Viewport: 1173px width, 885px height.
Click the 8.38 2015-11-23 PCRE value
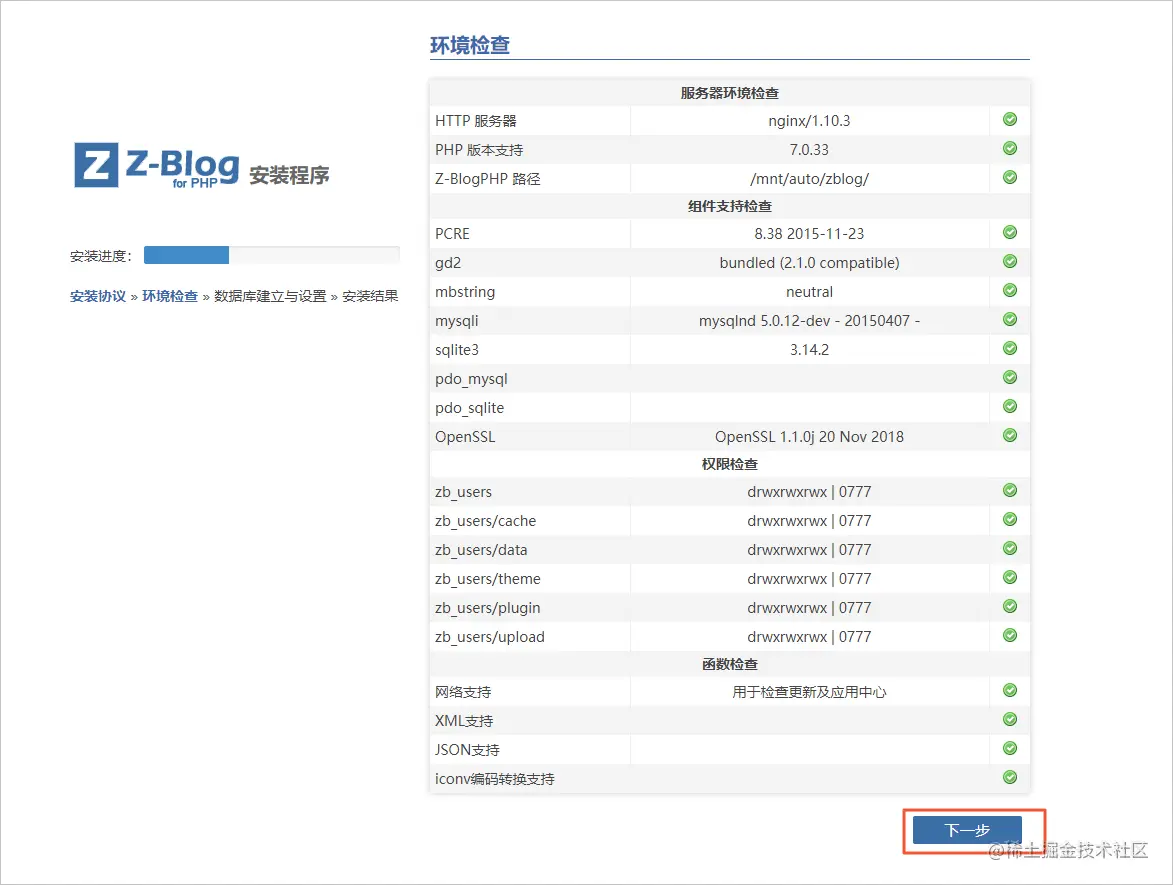[x=809, y=233]
